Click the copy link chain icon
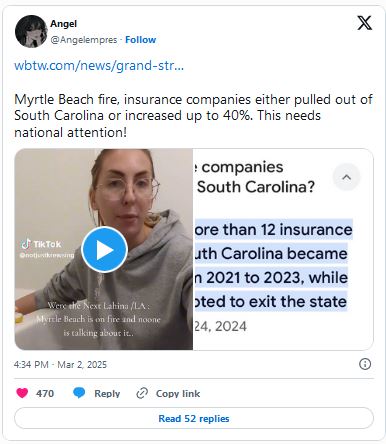 click(x=142, y=393)
